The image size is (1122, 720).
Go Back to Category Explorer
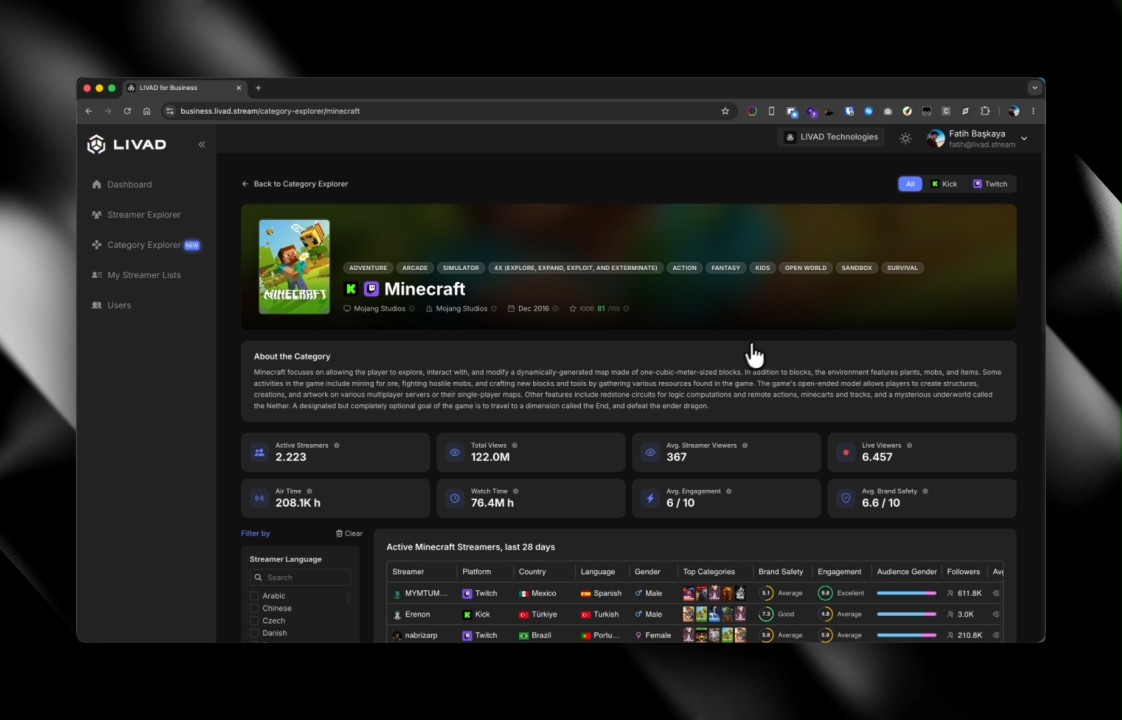click(295, 184)
